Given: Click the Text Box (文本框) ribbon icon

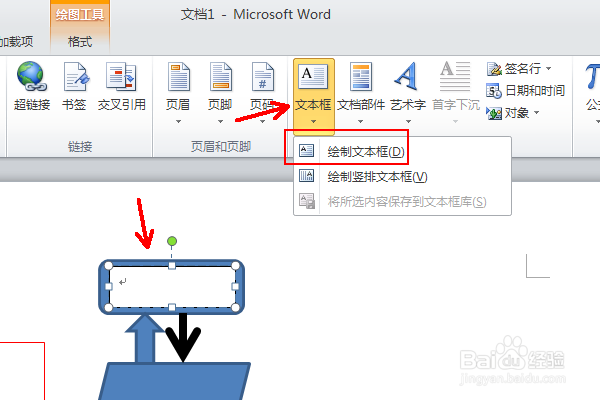Looking at the screenshot, I should pos(313,76).
